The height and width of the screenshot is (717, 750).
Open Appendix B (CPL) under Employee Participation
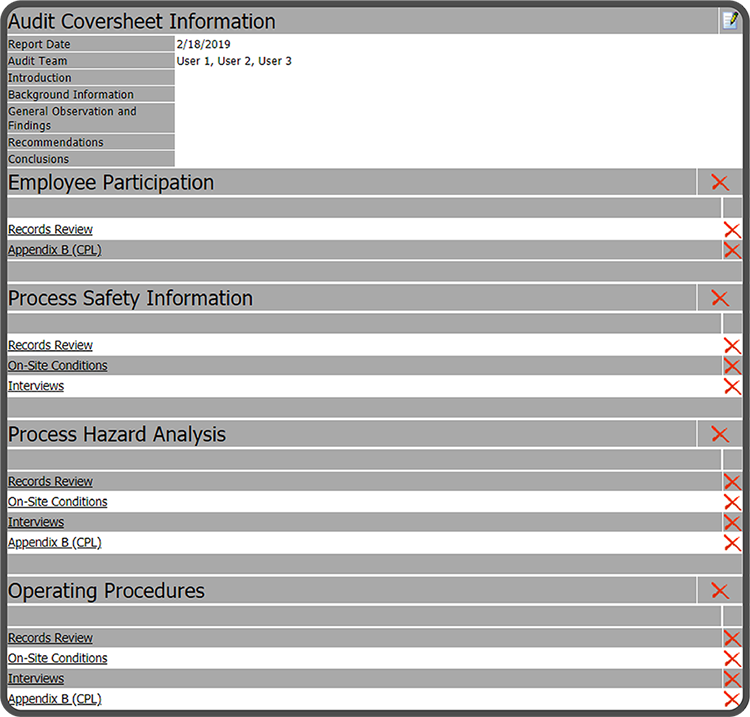point(54,250)
